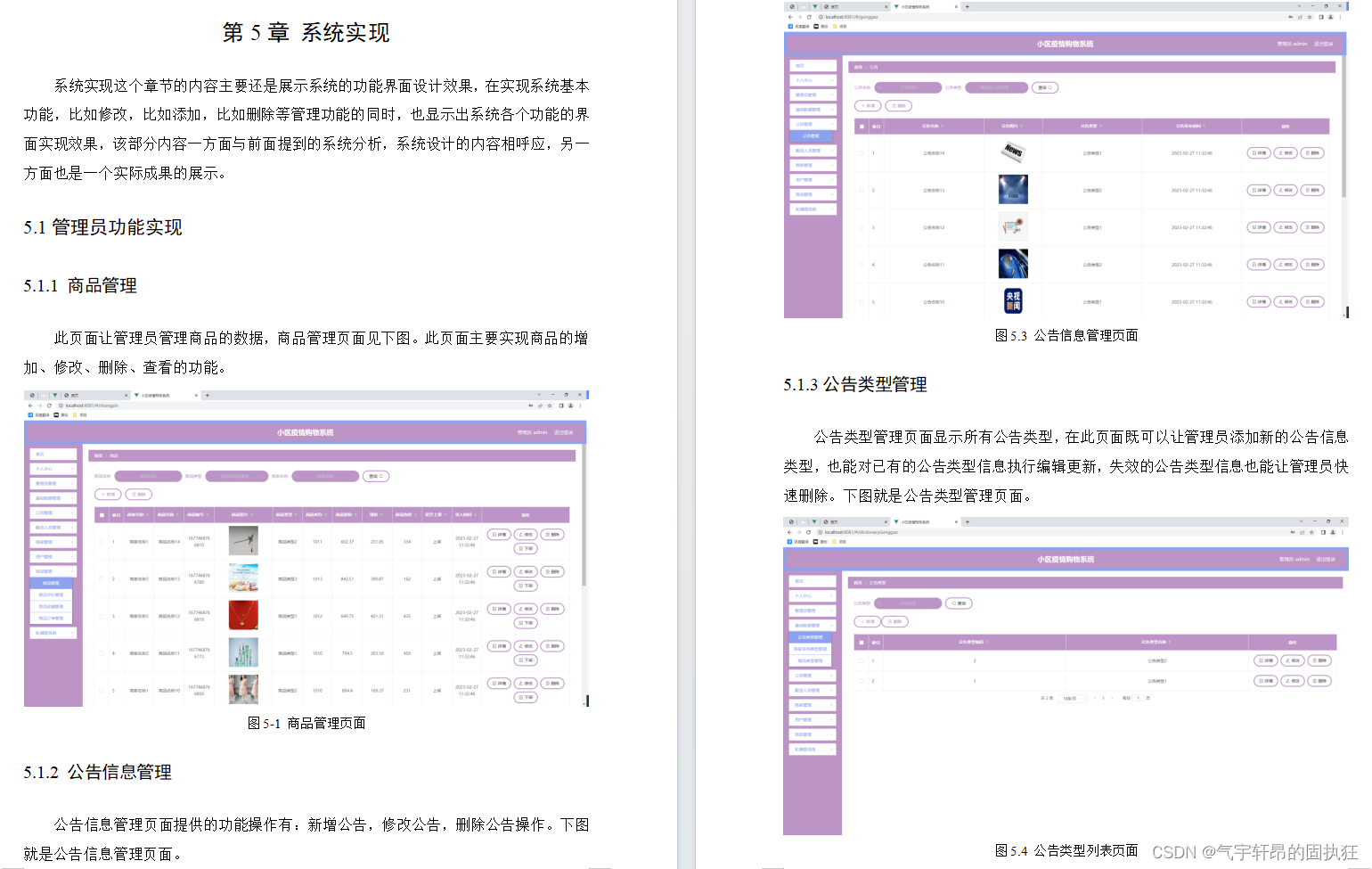
Task: Click 修改 edit button for 公告名称12 in figure 5.3
Action: click(1286, 227)
